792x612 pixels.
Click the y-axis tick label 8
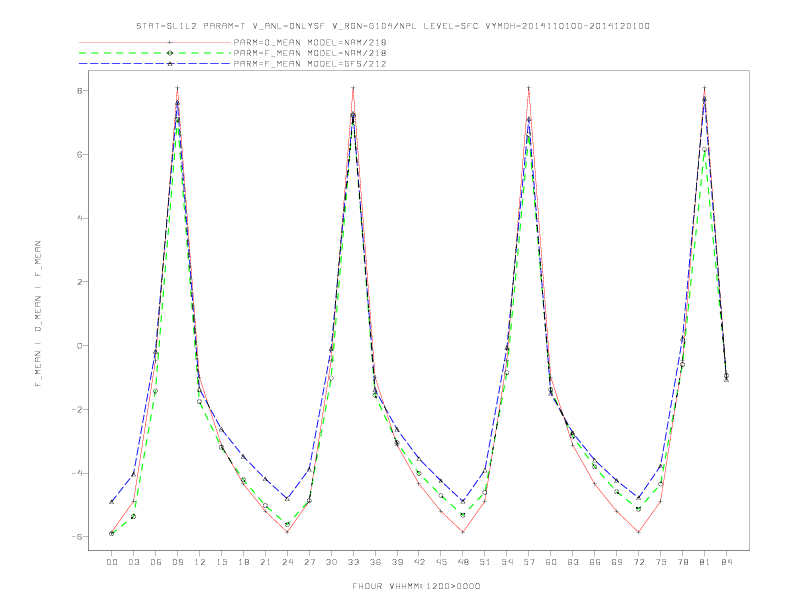(x=79, y=91)
